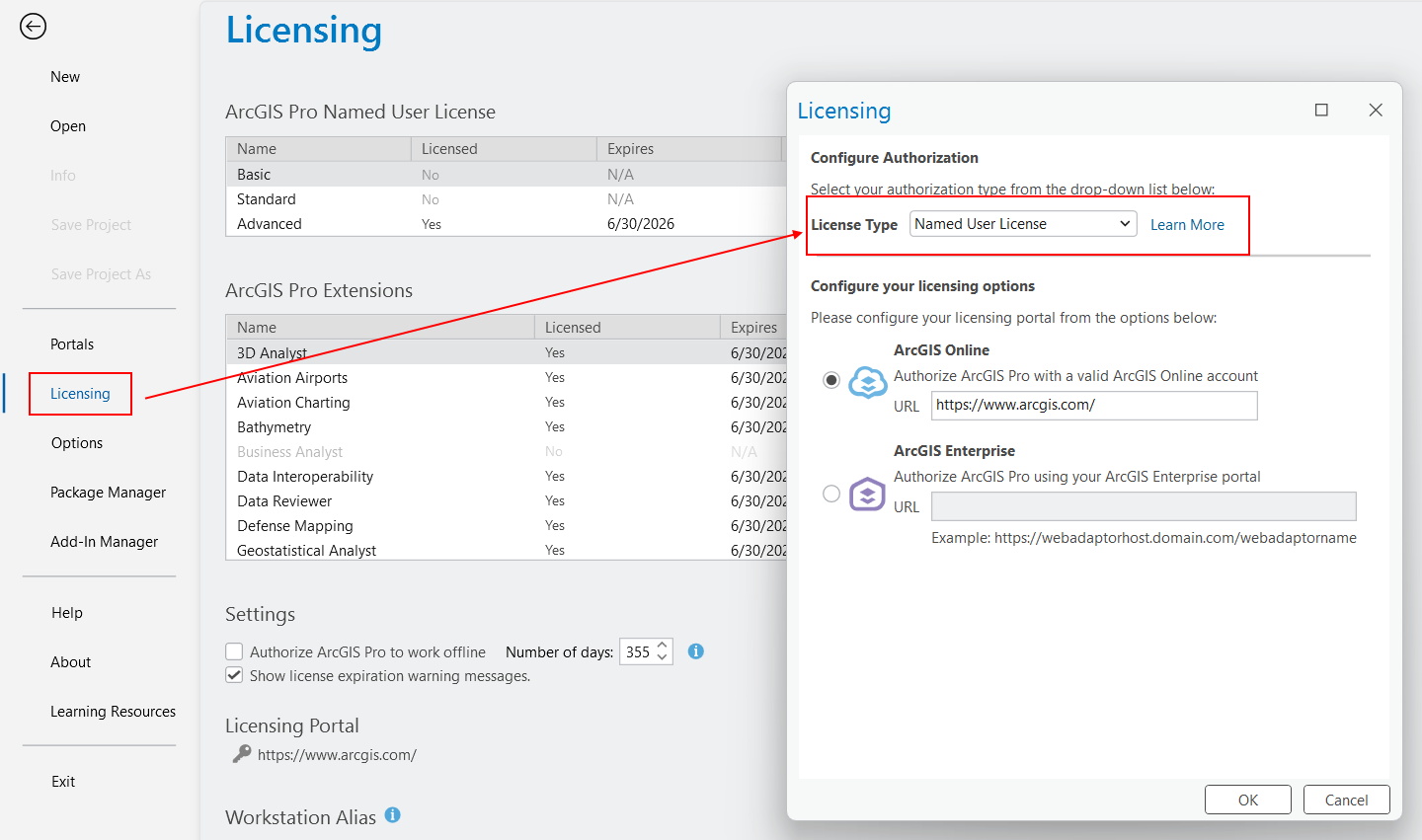This screenshot has width=1422, height=840.
Task: Open Add-In Manager
Action: pyautogui.click(x=104, y=542)
